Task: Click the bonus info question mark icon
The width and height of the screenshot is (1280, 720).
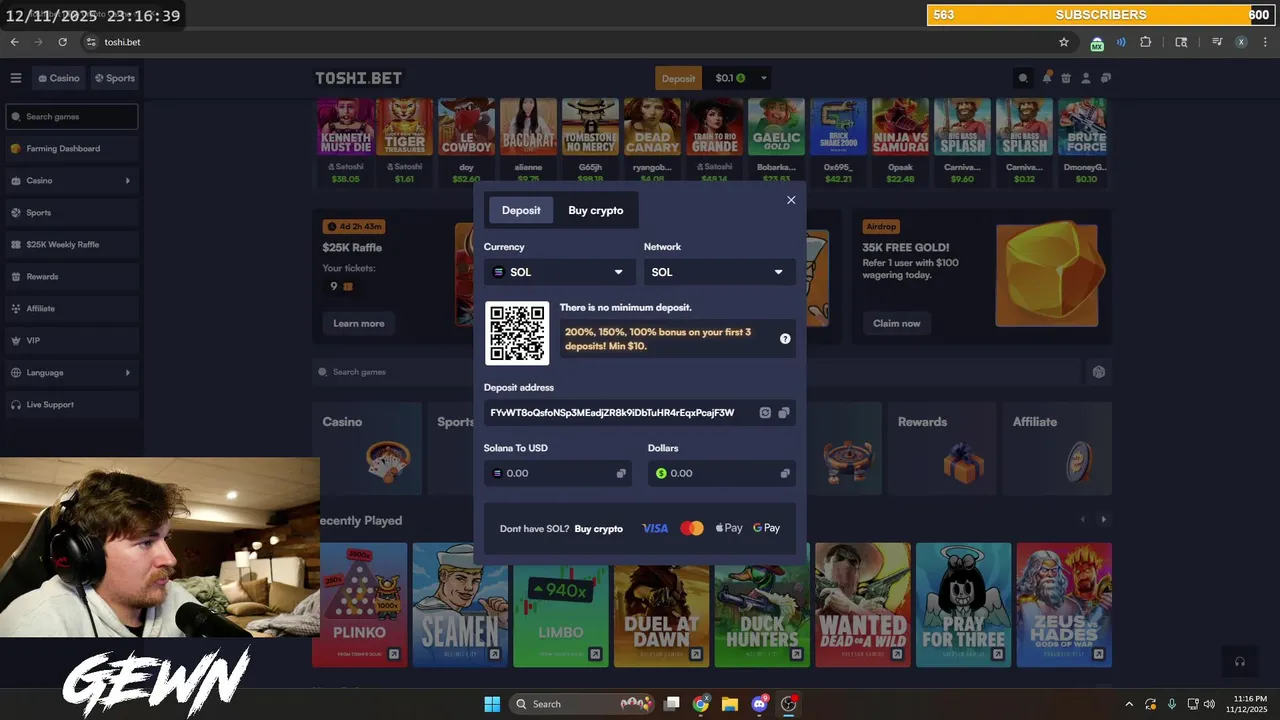Action: (785, 339)
